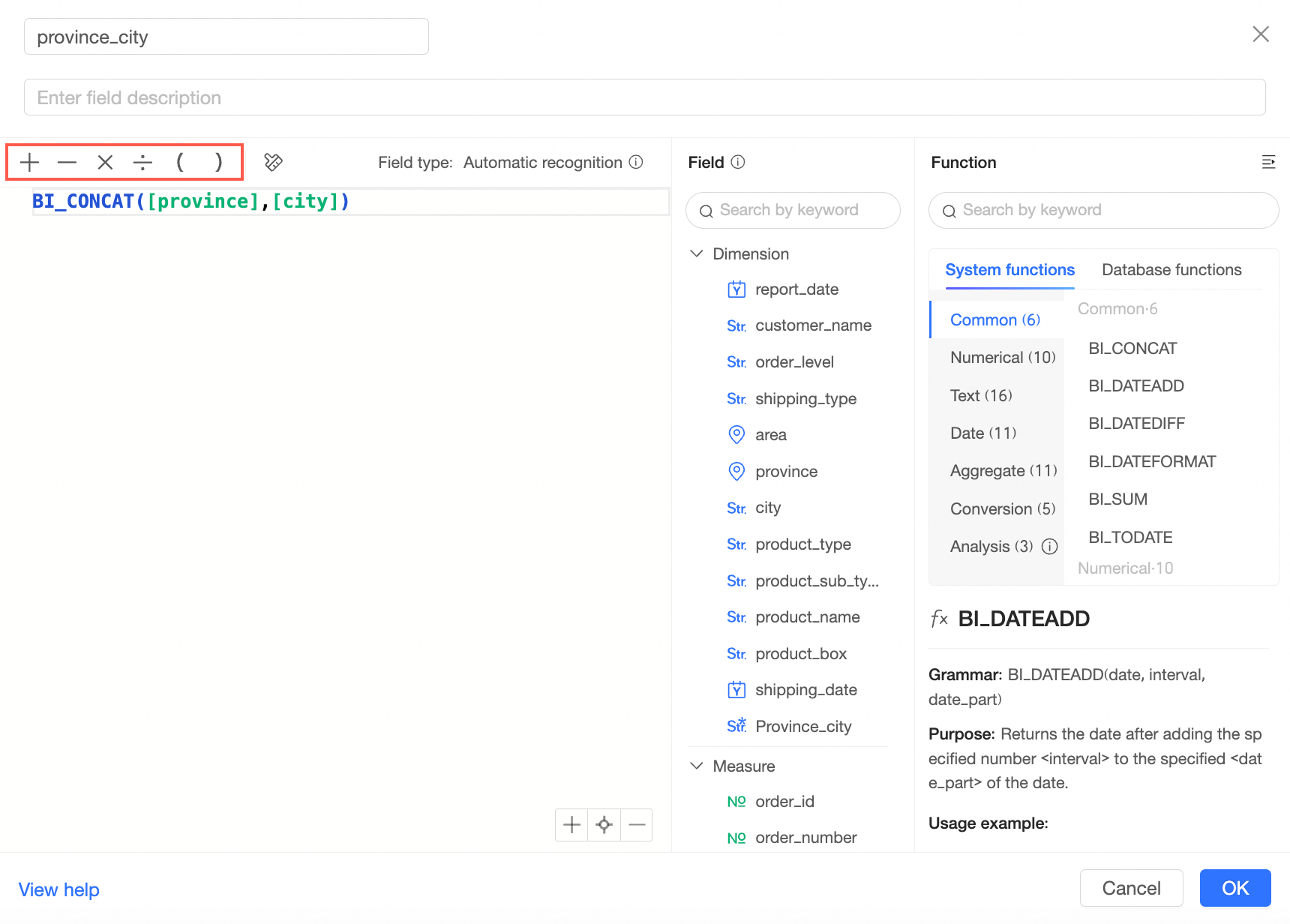Select the Text (16) function category
This screenshot has width=1290, height=924.
pyautogui.click(x=981, y=395)
